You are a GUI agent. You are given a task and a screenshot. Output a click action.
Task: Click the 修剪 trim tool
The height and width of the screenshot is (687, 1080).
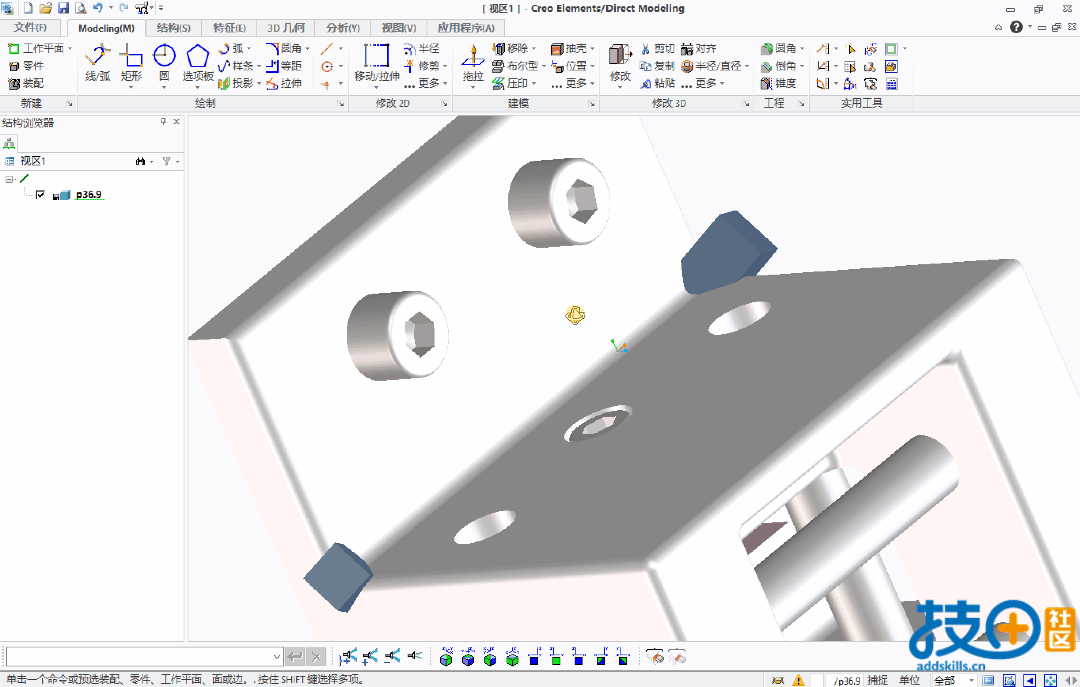pos(422,66)
